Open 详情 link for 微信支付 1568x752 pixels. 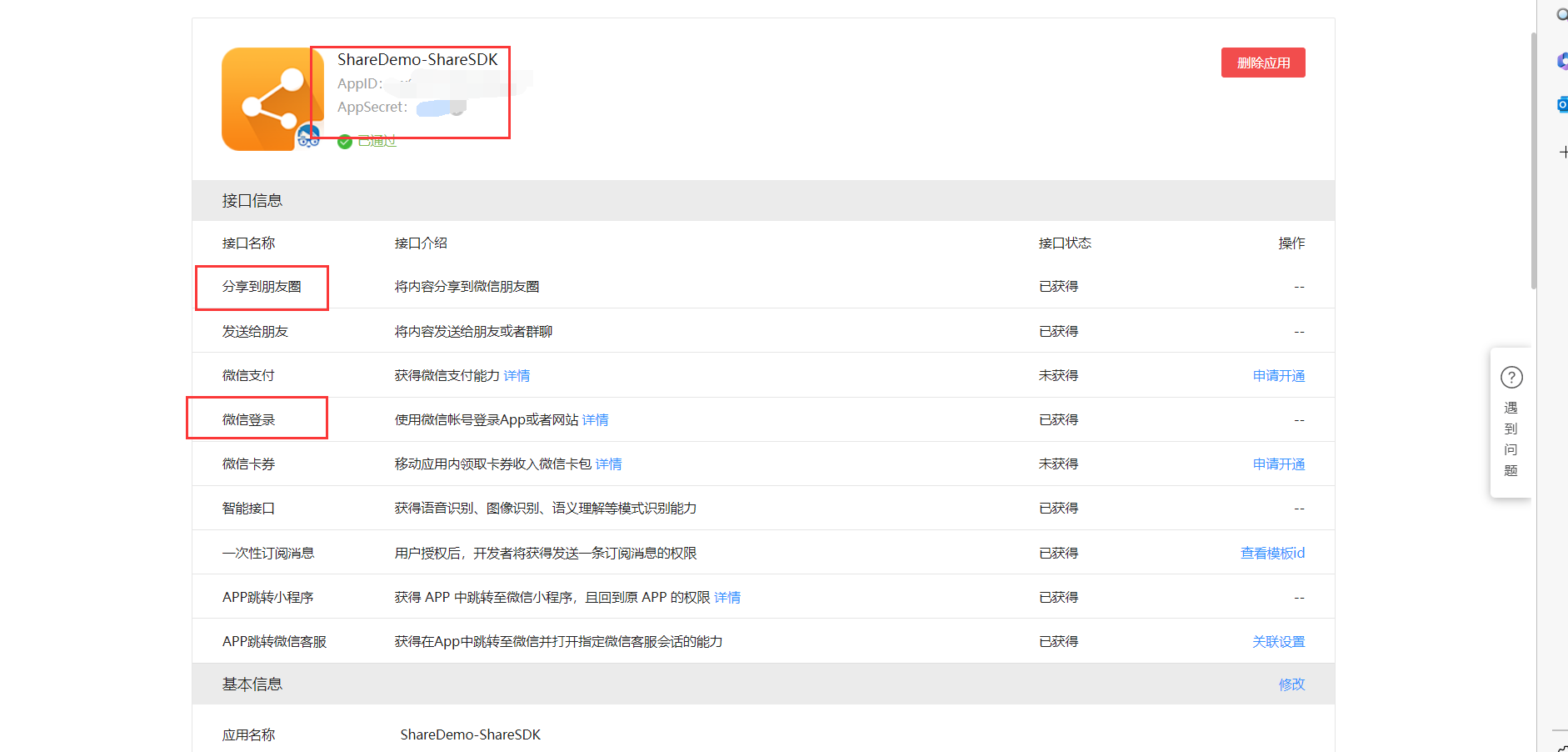[517, 376]
